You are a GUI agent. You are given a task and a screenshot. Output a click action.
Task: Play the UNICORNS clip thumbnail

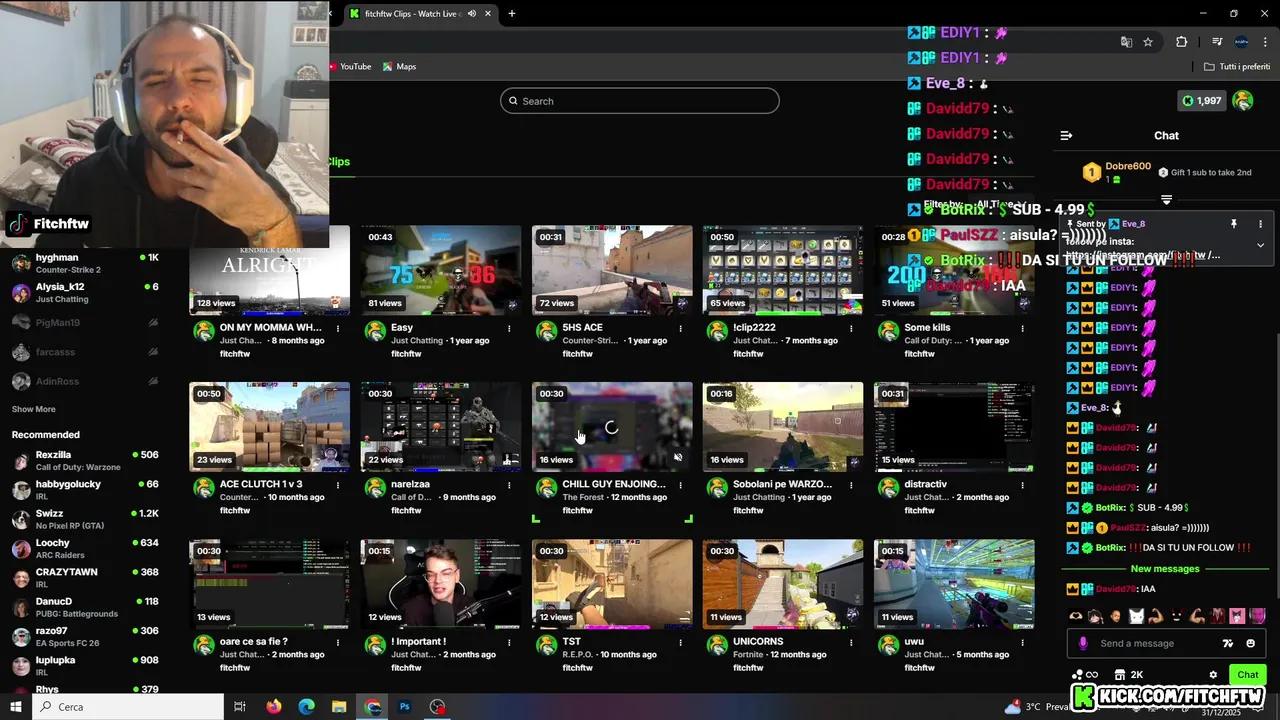point(783,585)
